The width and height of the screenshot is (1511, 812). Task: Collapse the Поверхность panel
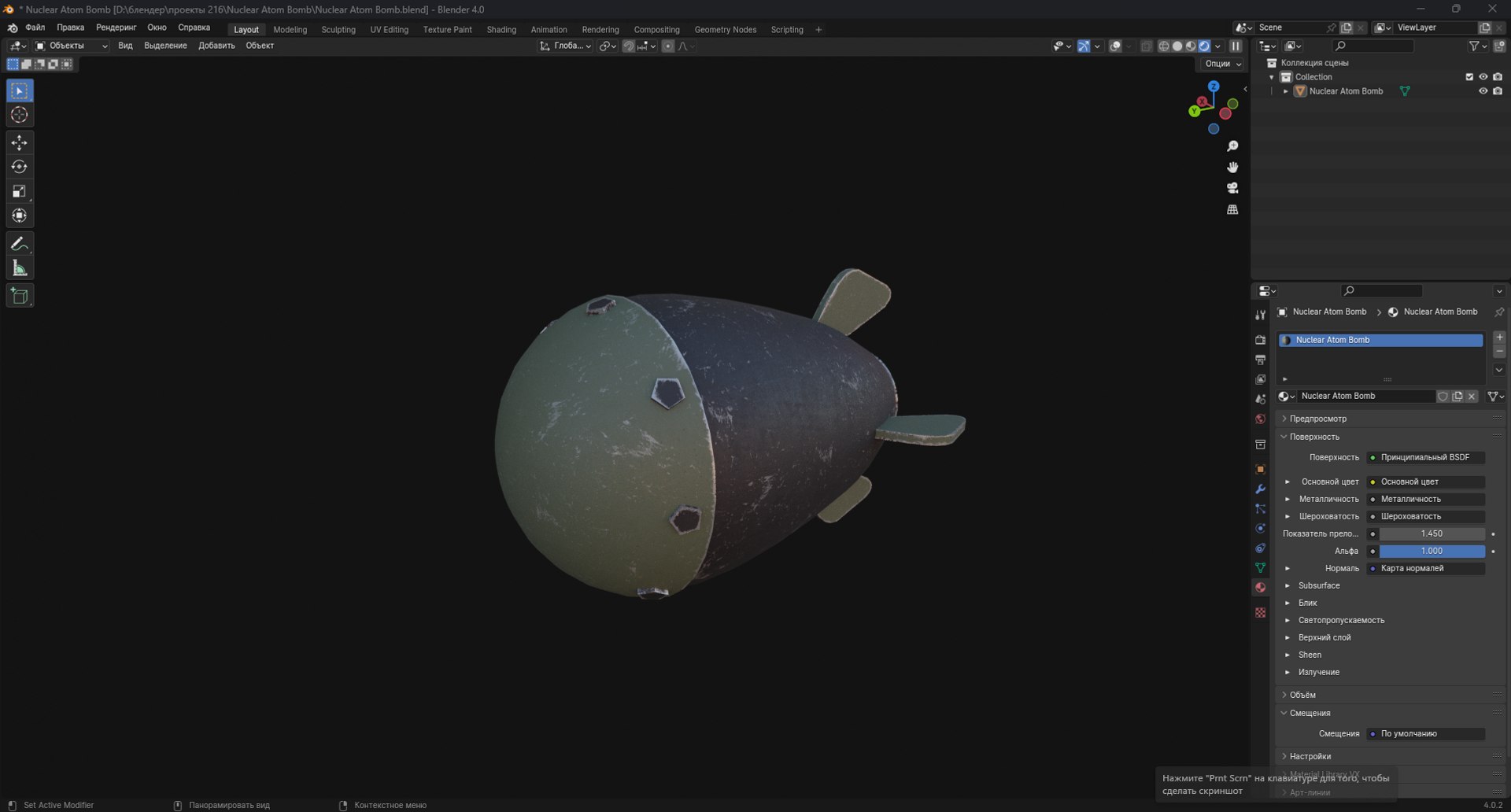(1314, 437)
